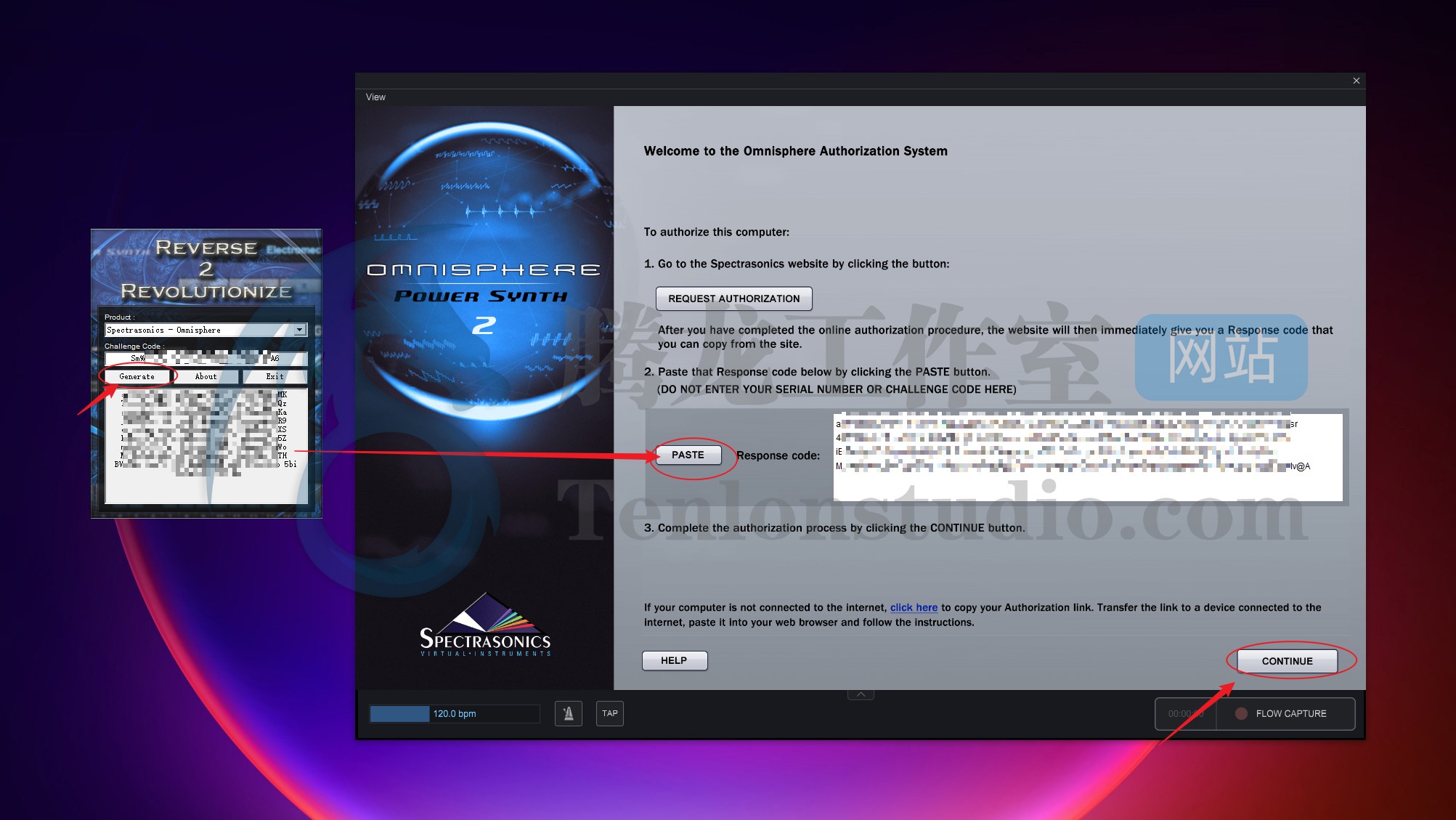Follow the 'click here' authorization link
The image size is (1456, 820).
click(x=914, y=607)
